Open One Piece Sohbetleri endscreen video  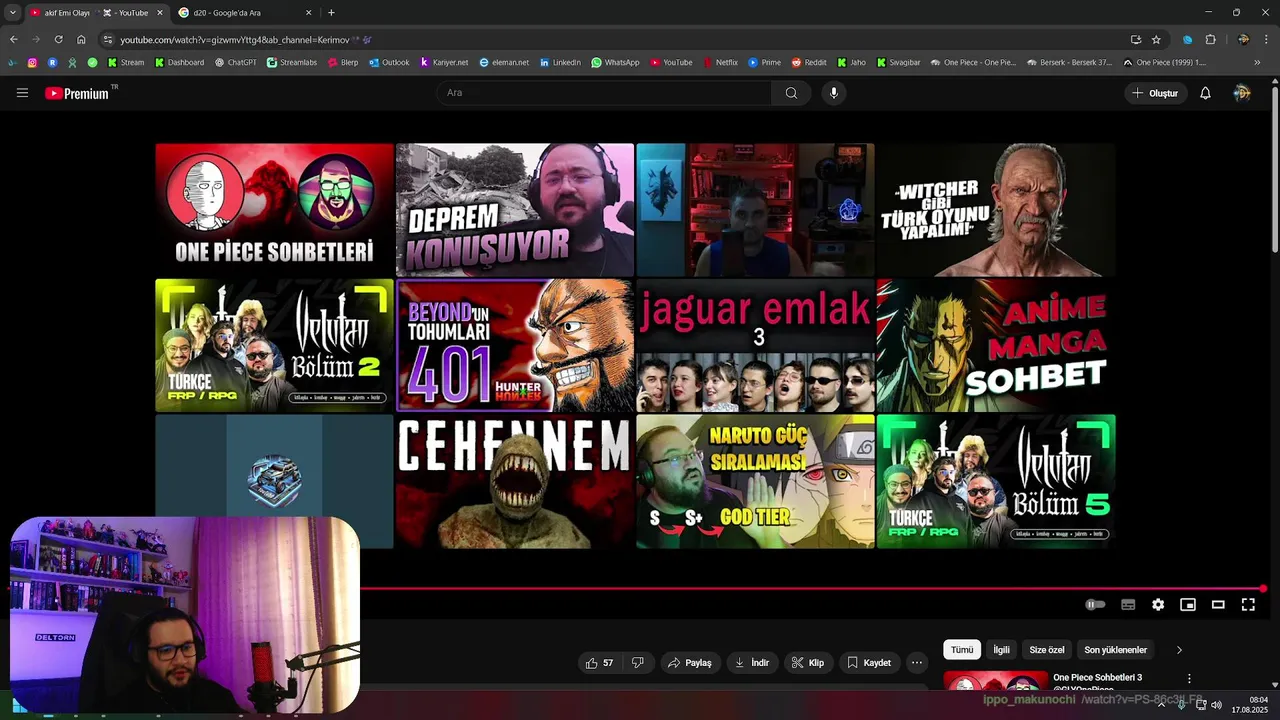click(275, 209)
